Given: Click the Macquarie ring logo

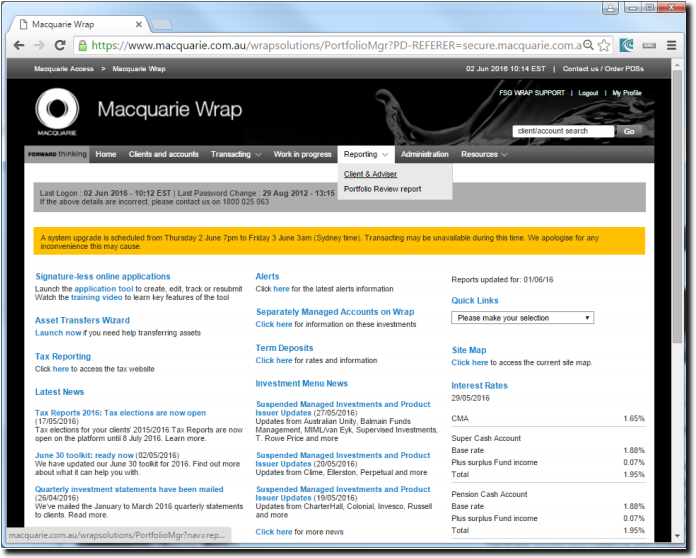Looking at the screenshot, I should [57, 109].
